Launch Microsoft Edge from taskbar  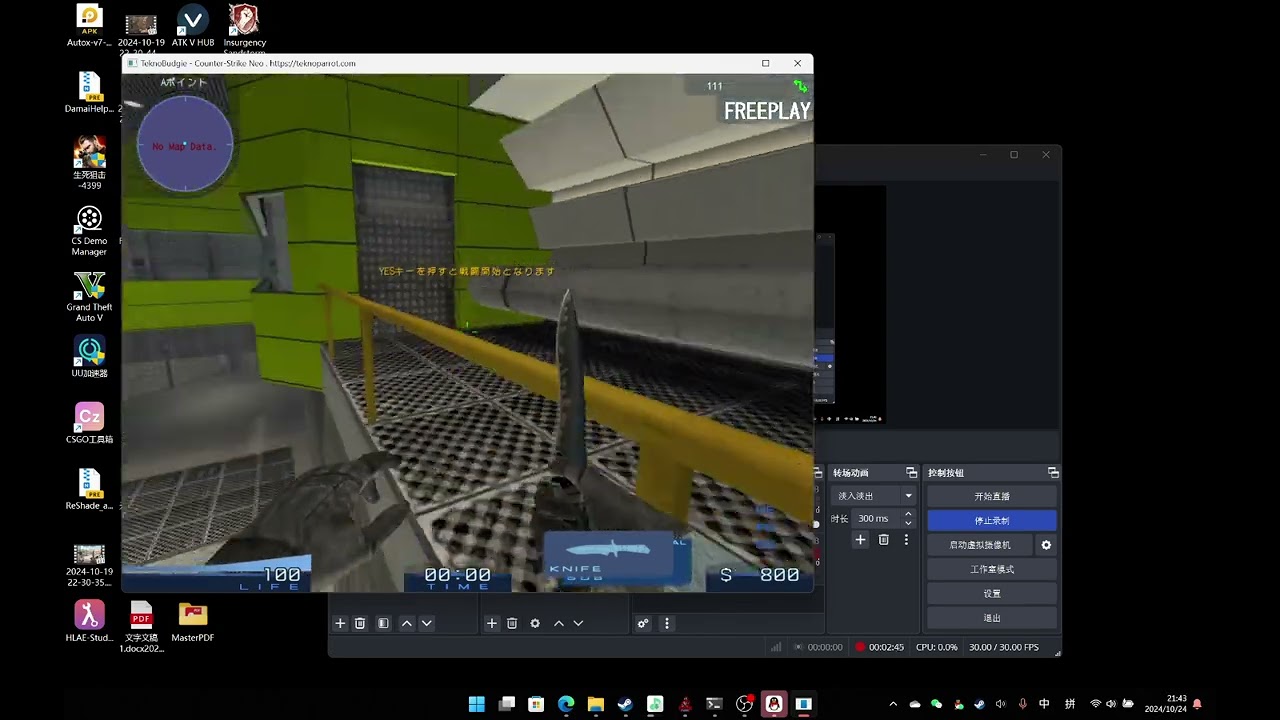[x=566, y=704]
